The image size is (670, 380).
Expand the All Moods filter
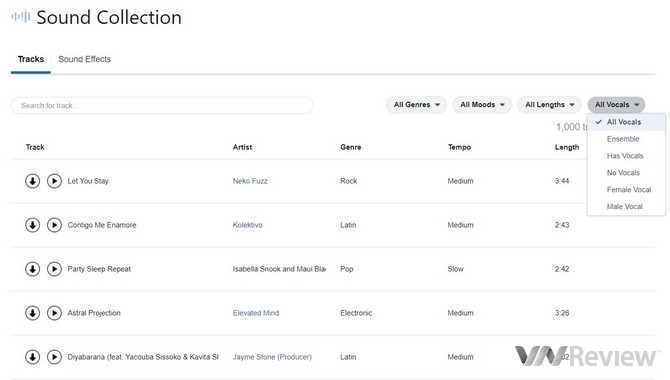482,105
